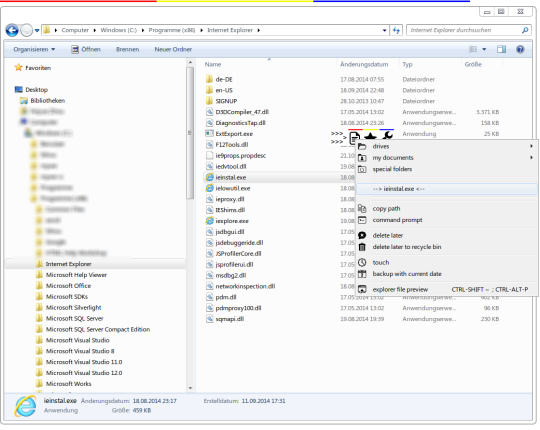Open the address bar history dropdown arrow
The width and height of the screenshot is (540, 430).
click(384, 30)
